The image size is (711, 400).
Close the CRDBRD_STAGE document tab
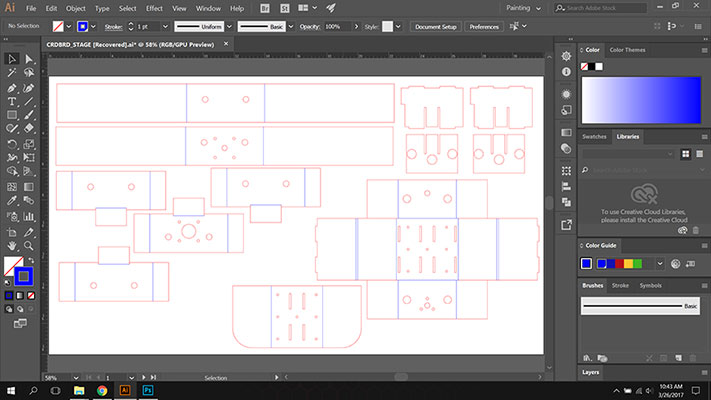pos(226,44)
